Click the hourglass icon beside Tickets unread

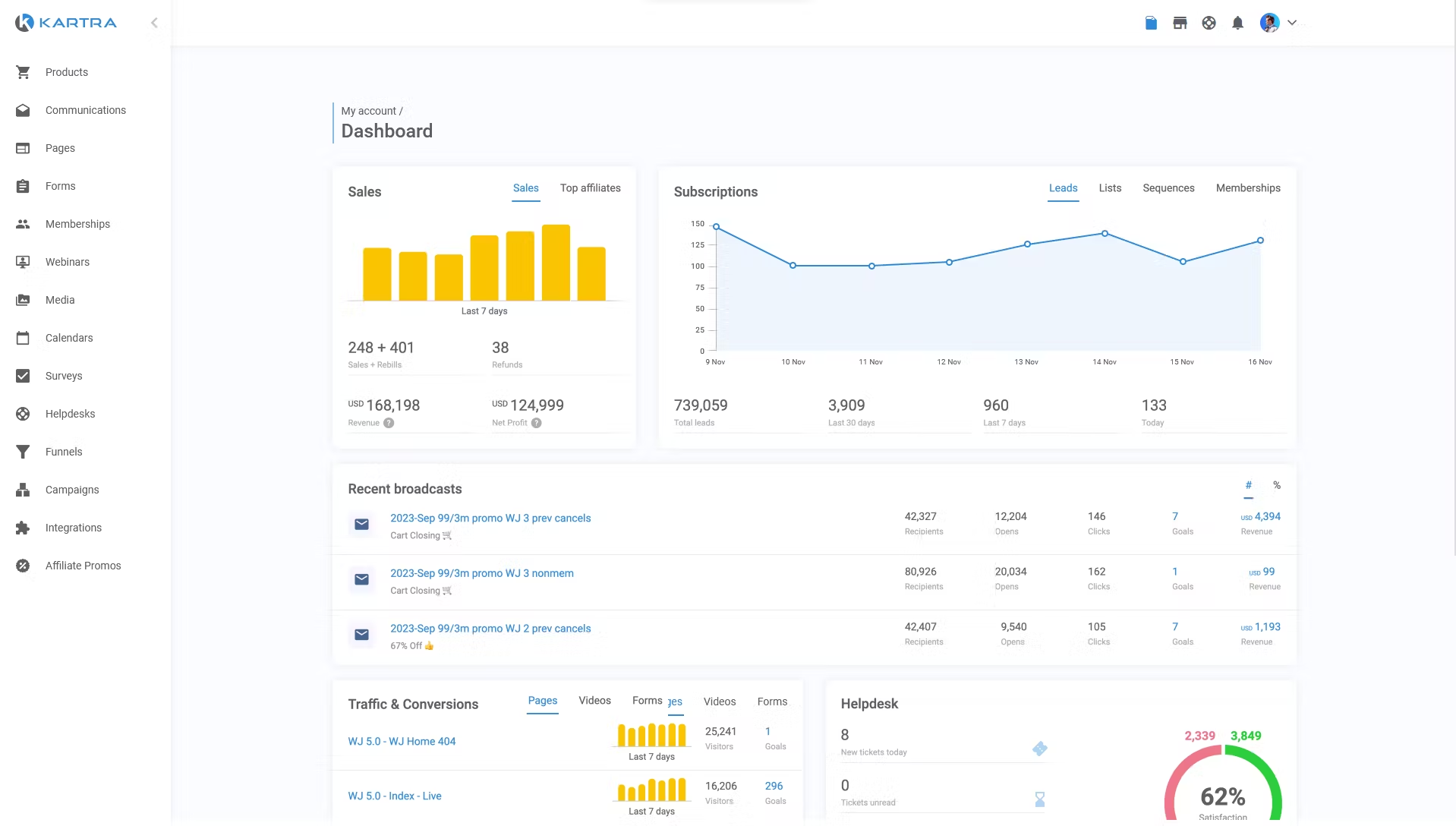[x=1040, y=799]
